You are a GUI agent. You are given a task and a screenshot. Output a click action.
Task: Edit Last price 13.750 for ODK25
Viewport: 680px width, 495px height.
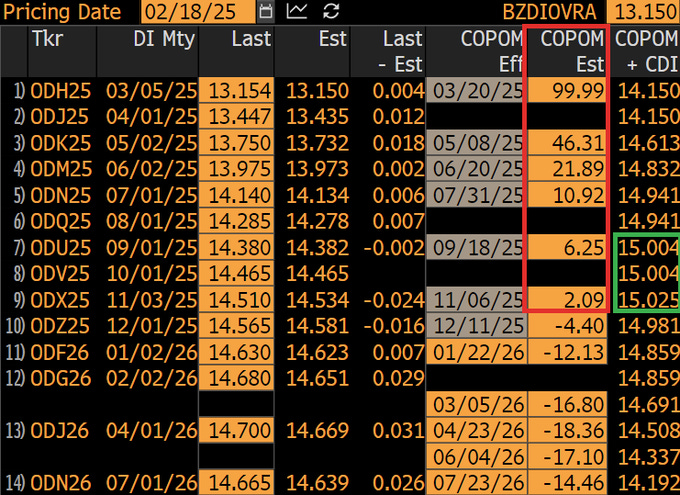point(236,143)
